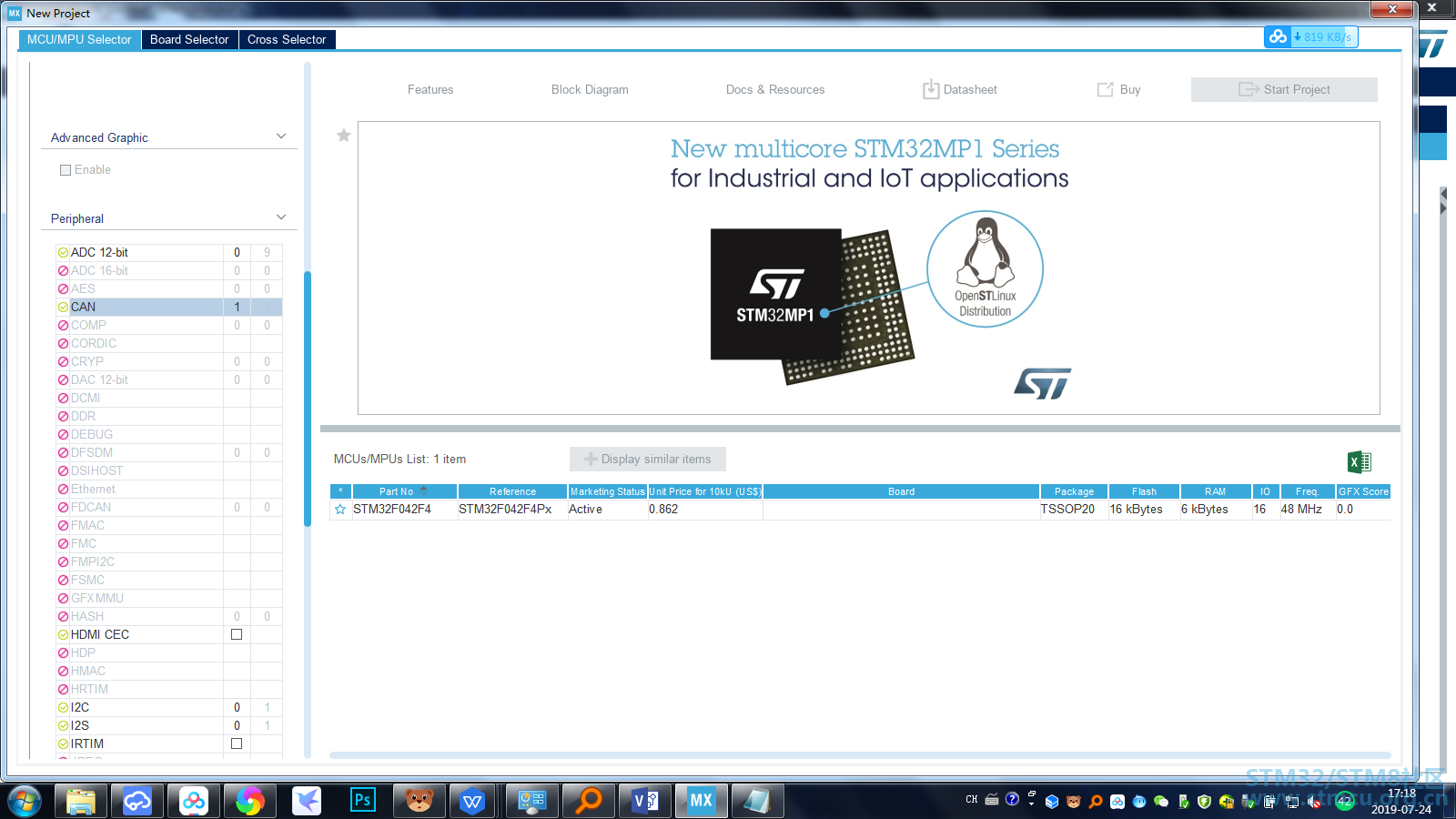1456x819 pixels.
Task: Click the green shield security tray icon
Action: coord(1205,802)
